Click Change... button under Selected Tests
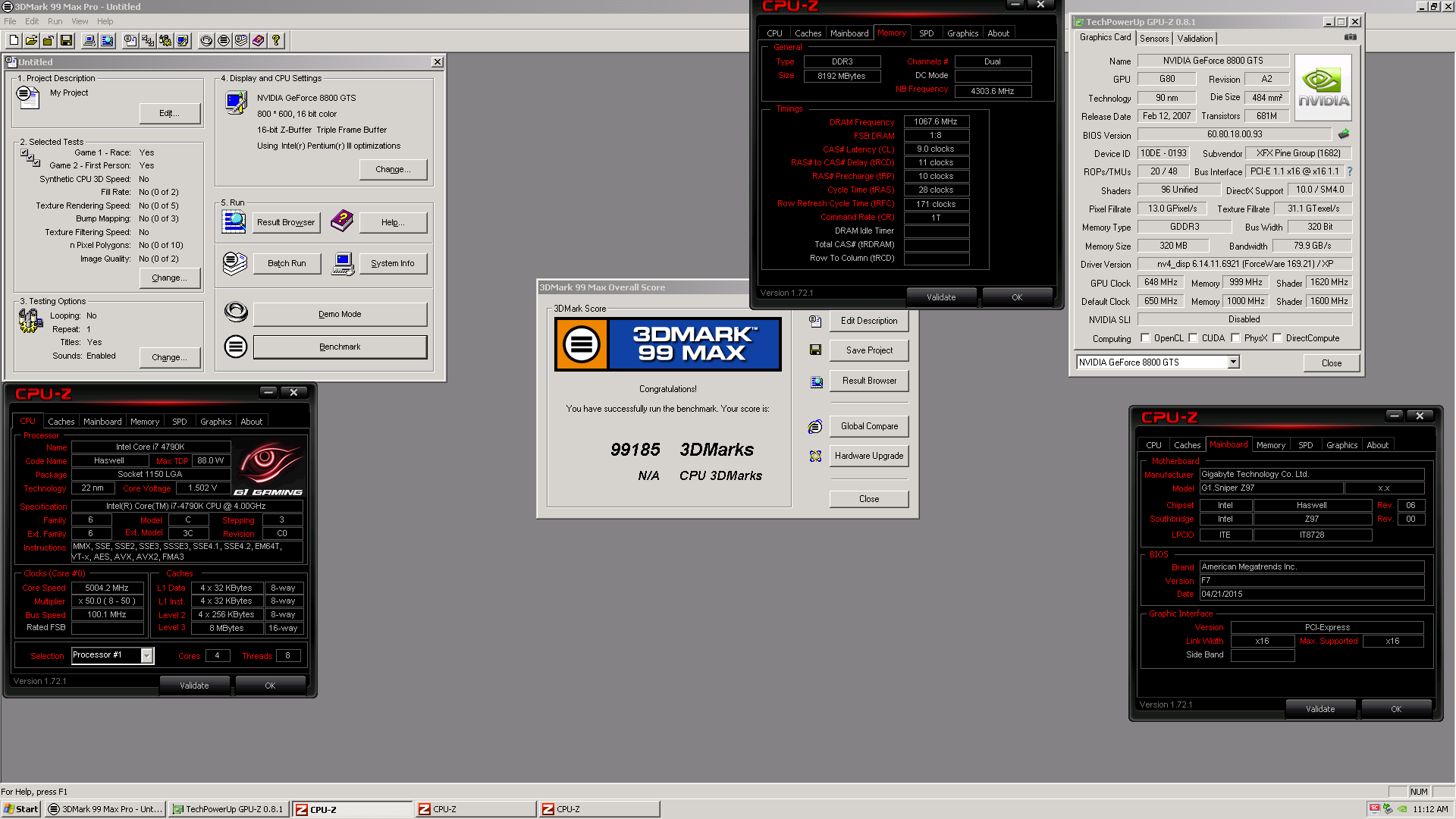Image resolution: width=1456 pixels, height=819 pixels. point(170,278)
